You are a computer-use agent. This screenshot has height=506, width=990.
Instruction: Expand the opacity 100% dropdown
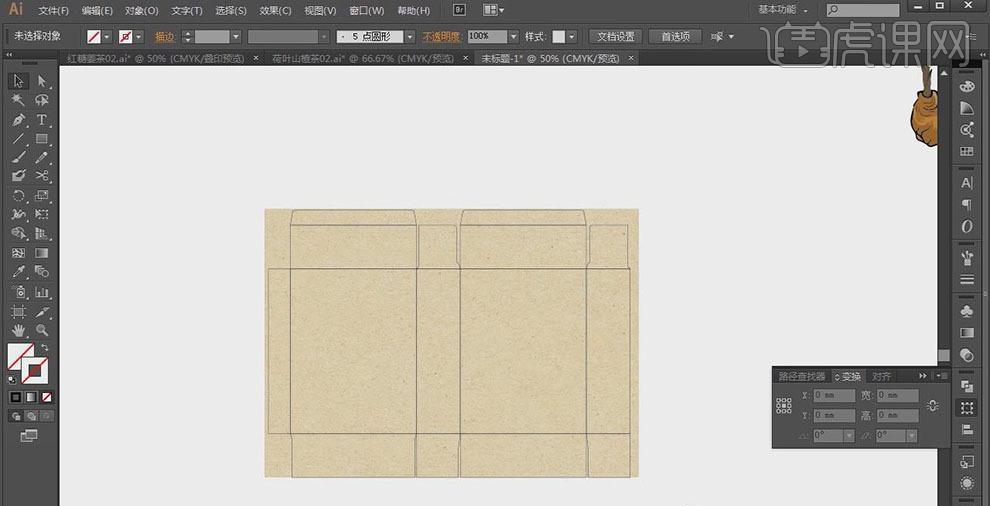pyautogui.click(x=513, y=37)
